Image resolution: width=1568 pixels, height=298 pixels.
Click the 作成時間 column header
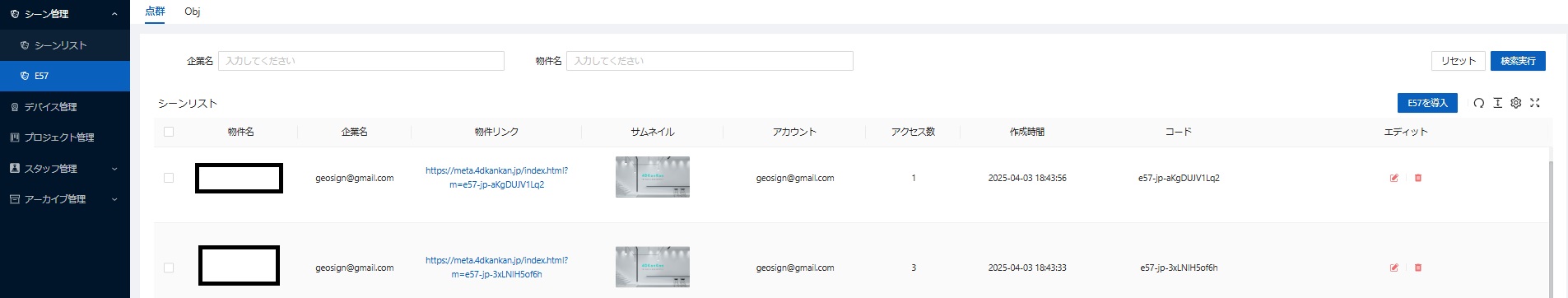pos(1027,132)
